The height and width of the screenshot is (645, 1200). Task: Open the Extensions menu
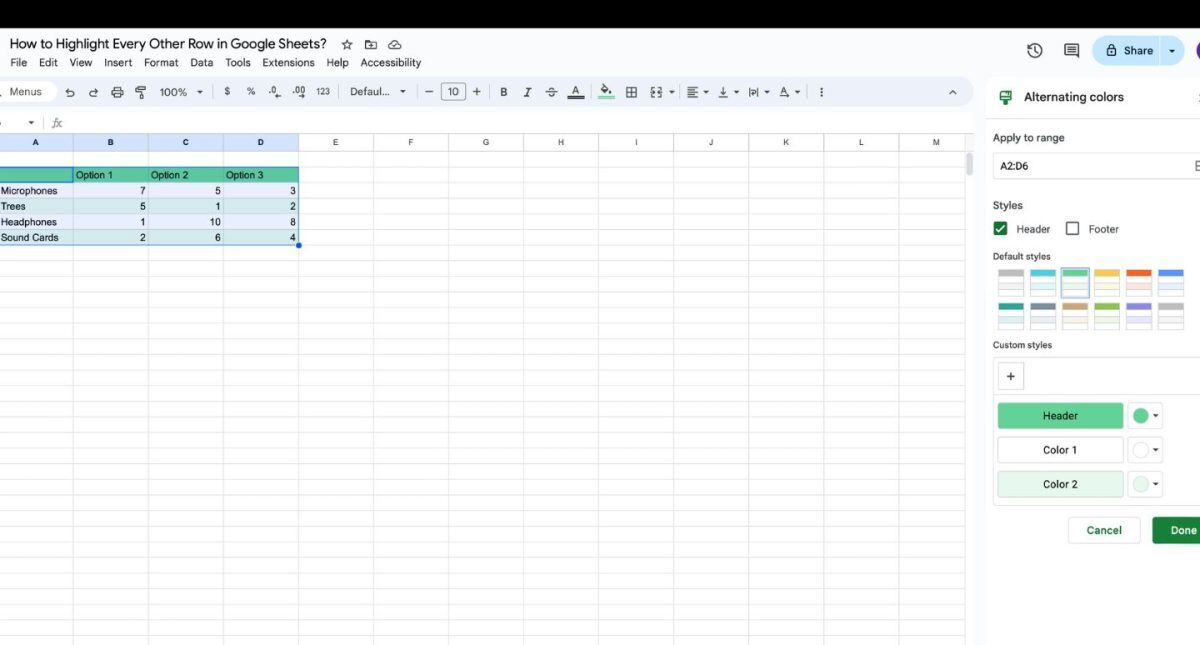coord(288,62)
